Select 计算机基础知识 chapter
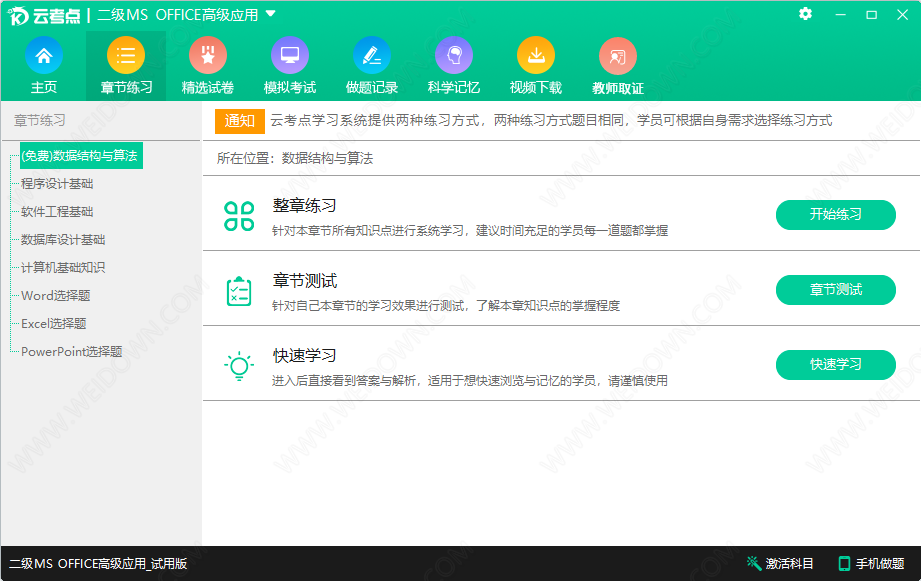Image resolution: width=921 pixels, height=581 pixels. 63,268
